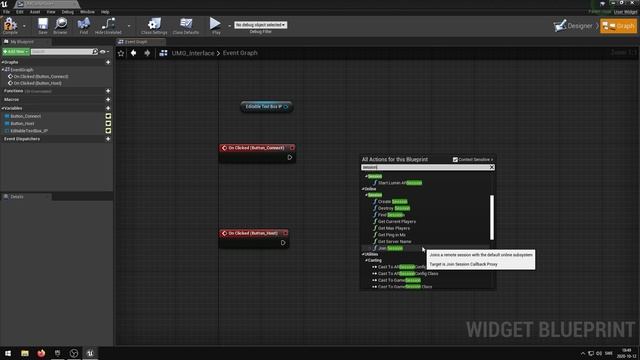Click On Clicked (Button_Connect) execution output pin
The height and width of the screenshot is (360, 640).
click(x=290, y=158)
